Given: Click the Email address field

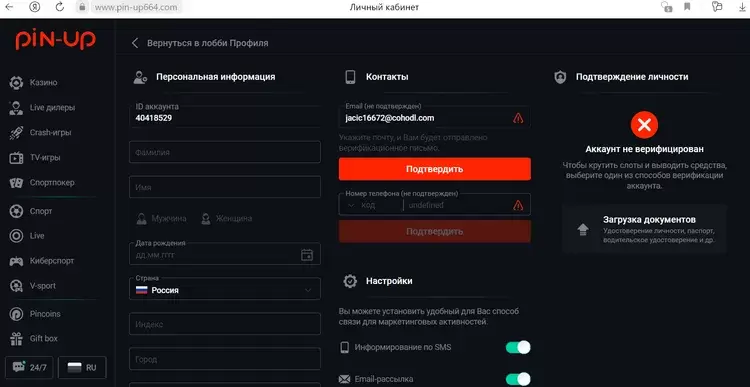Looking at the screenshot, I should tap(434, 117).
